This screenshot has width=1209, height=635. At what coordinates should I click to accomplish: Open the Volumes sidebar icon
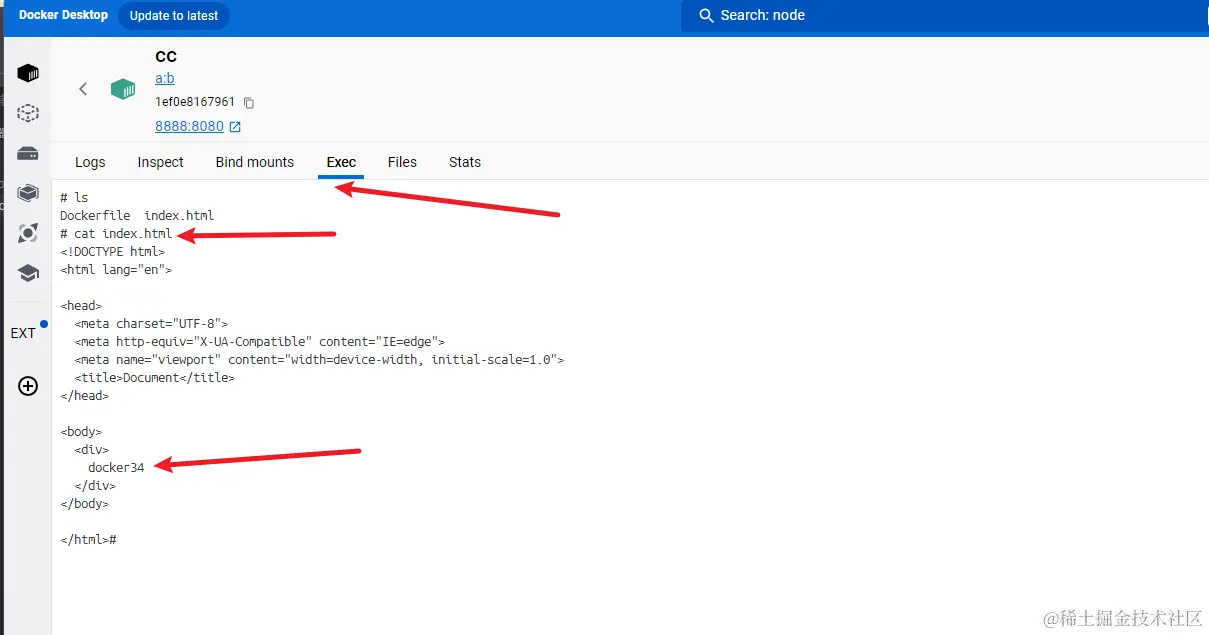click(x=28, y=153)
